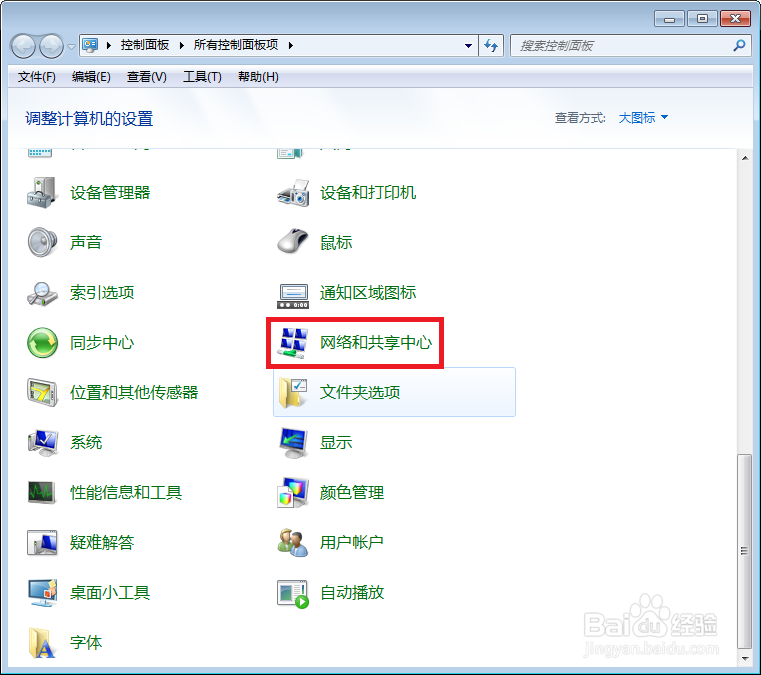
Task: Open the Indexing Options (索引选项) icon
Action: [x=42, y=293]
